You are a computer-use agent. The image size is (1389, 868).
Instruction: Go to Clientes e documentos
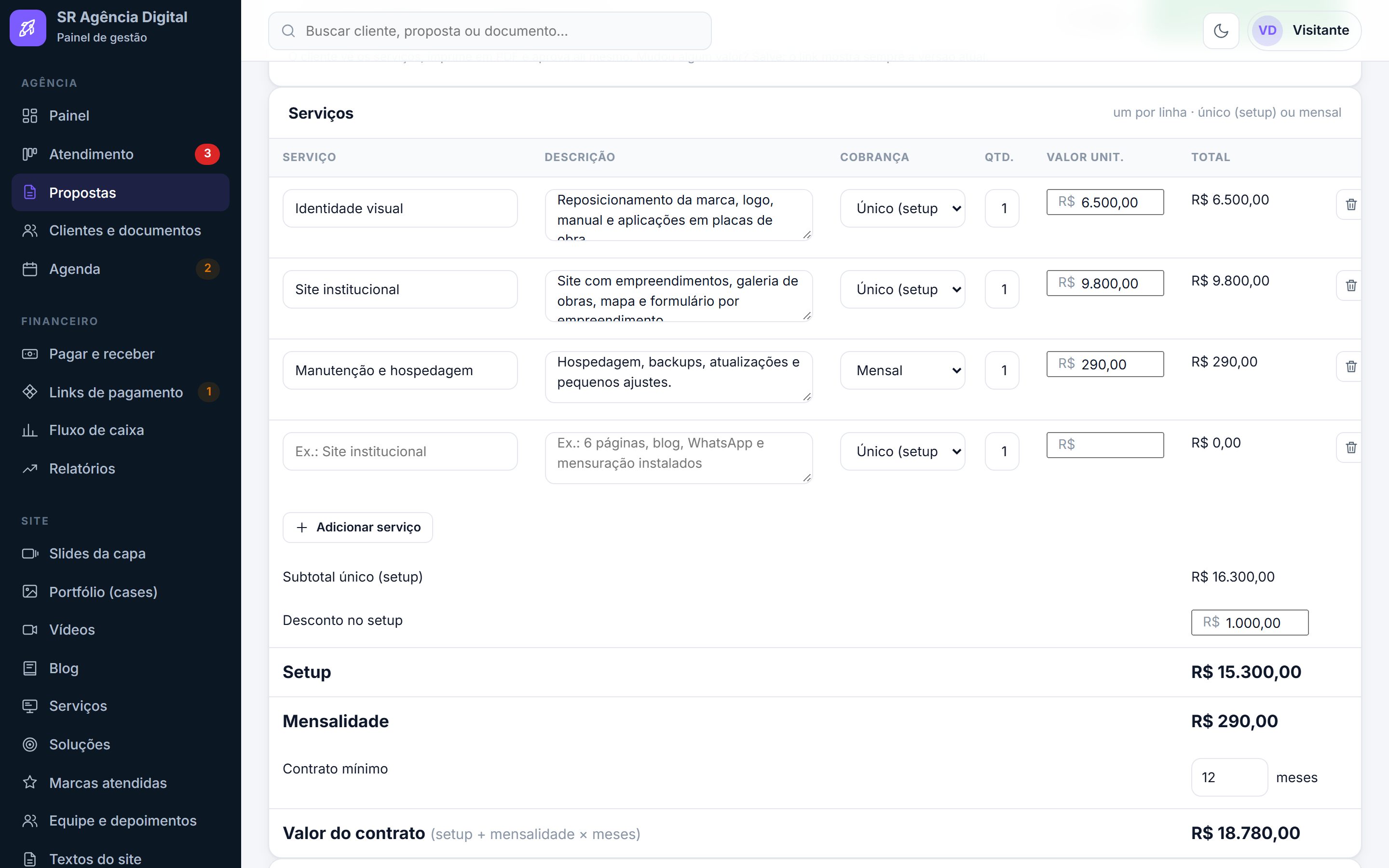(121, 231)
